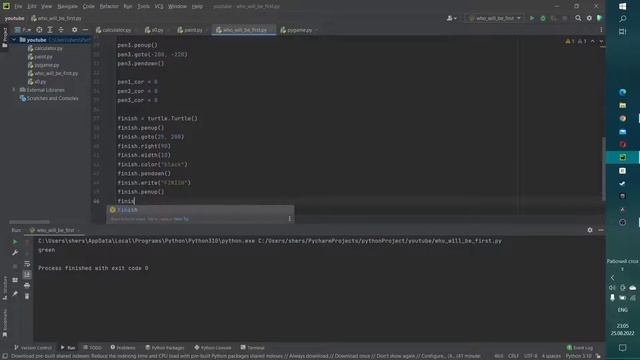Viewport: 640px width, 360px height.
Task: Open Problems tool window
Action: click(123, 348)
